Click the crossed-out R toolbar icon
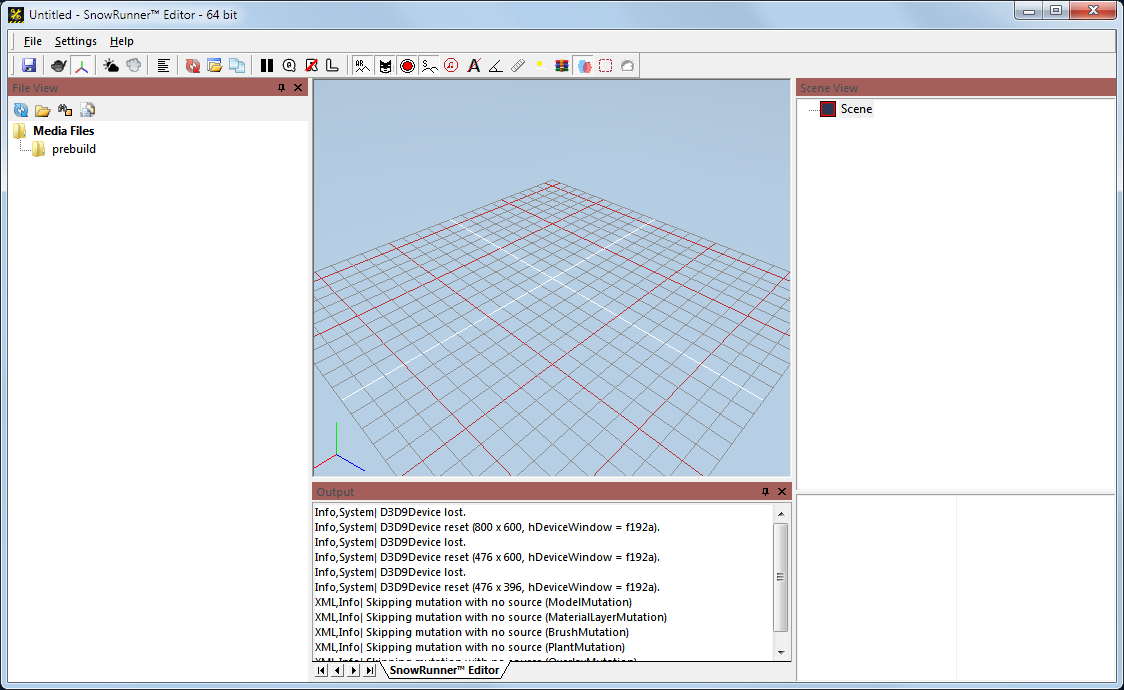1124x690 pixels. pyautogui.click(x=311, y=66)
